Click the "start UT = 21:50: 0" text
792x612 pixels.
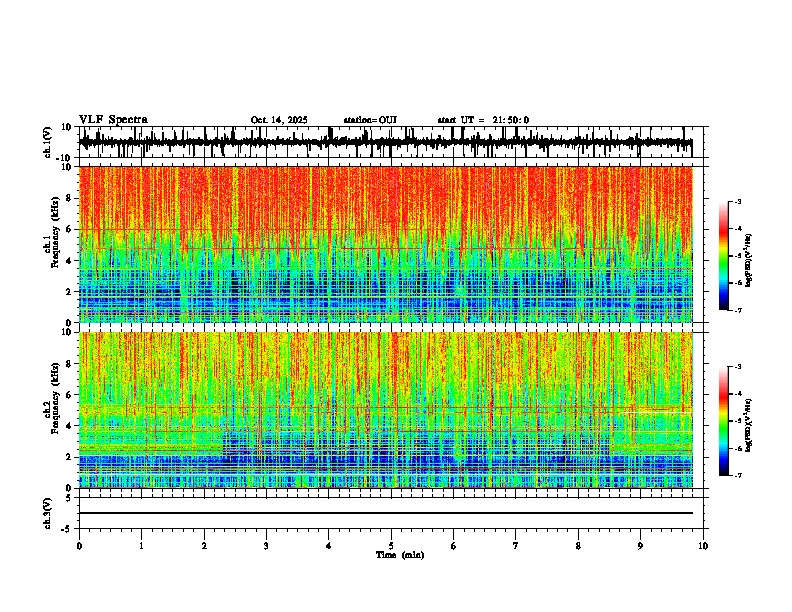pos(483,120)
